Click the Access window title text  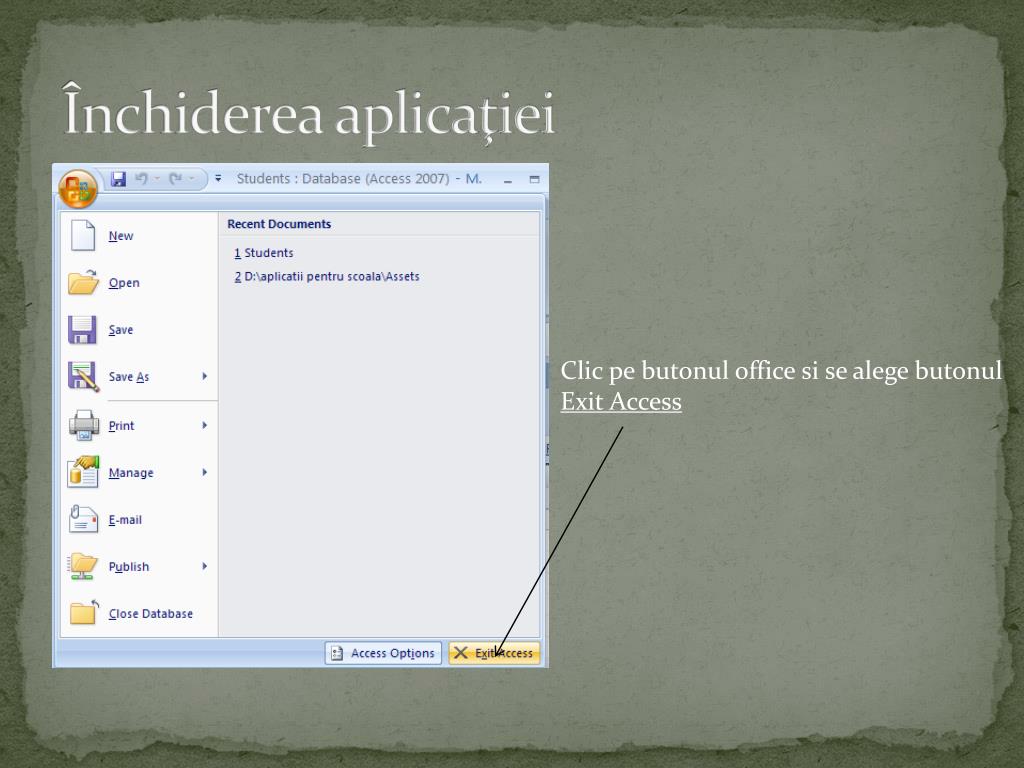click(359, 178)
